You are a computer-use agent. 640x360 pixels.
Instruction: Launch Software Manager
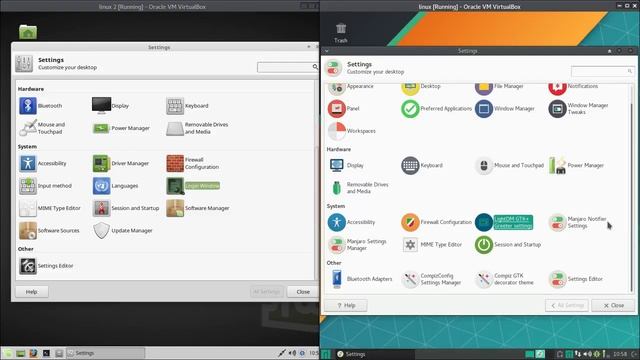click(x=198, y=208)
